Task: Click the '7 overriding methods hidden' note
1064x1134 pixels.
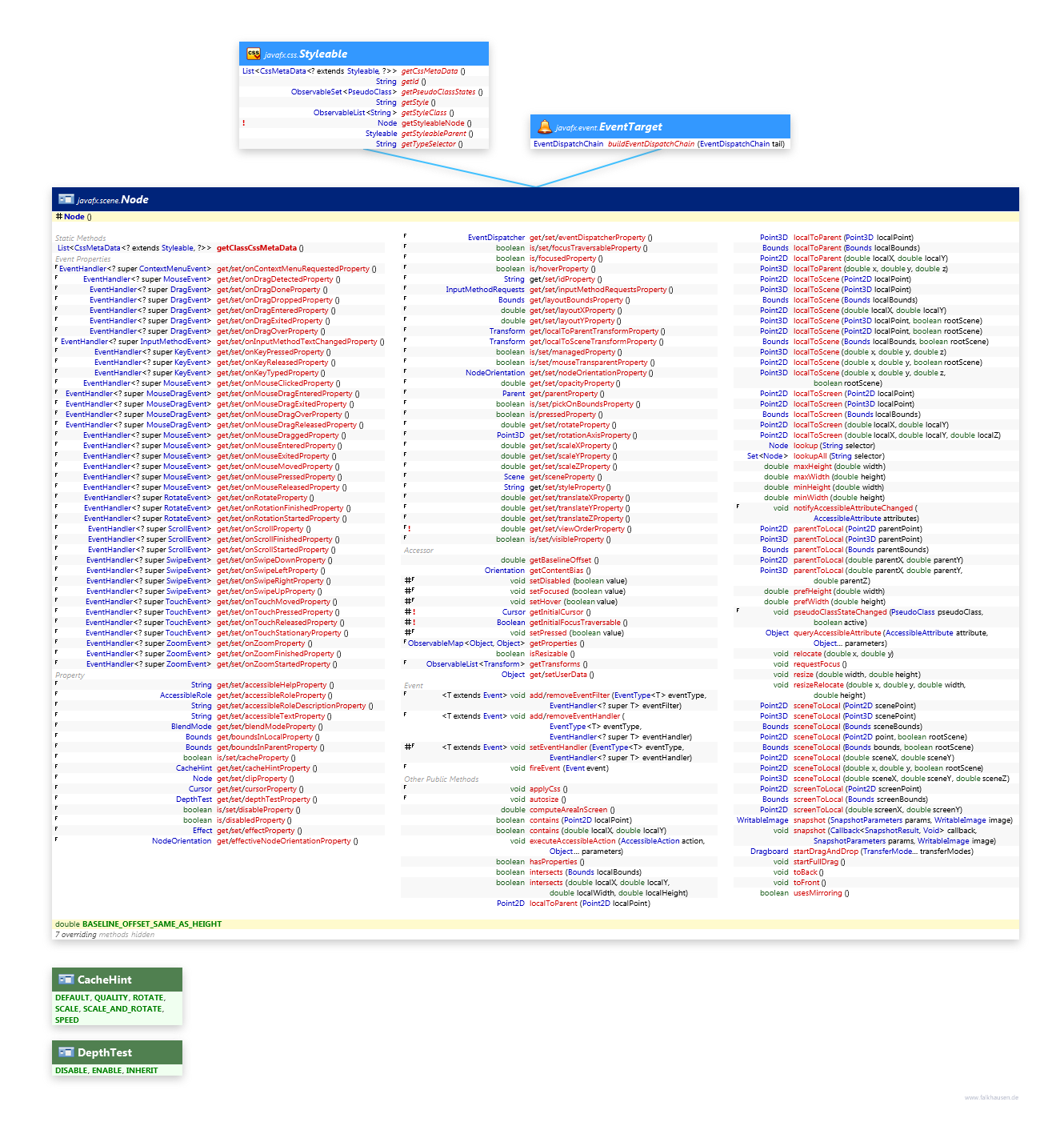Action: tap(105, 935)
